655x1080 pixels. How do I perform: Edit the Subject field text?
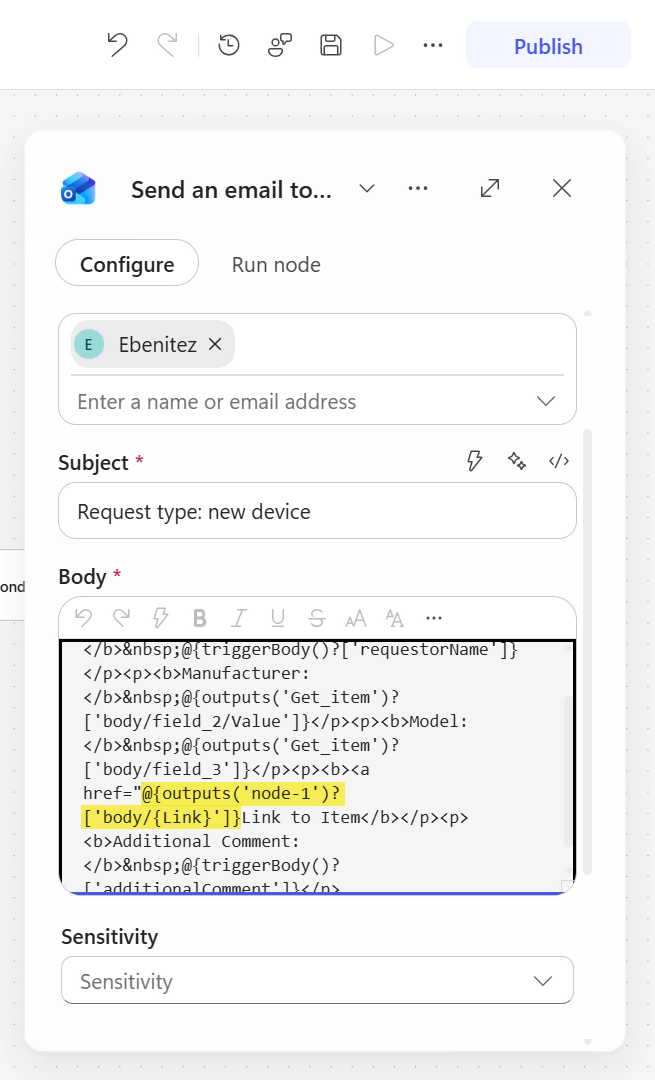click(x=318, y=511)
